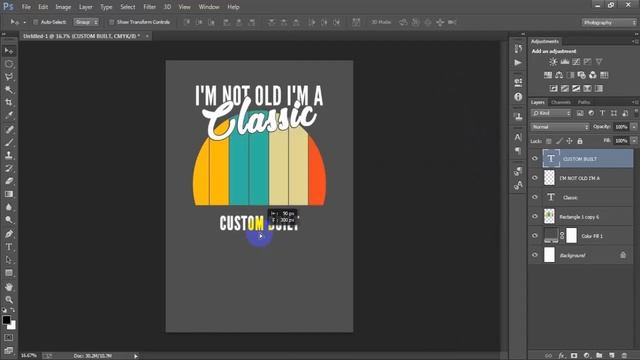This screenshot has height=360, width=640.
Task: Hide the Rectangle 1 copy 6 layer
Action: point(535,216)
